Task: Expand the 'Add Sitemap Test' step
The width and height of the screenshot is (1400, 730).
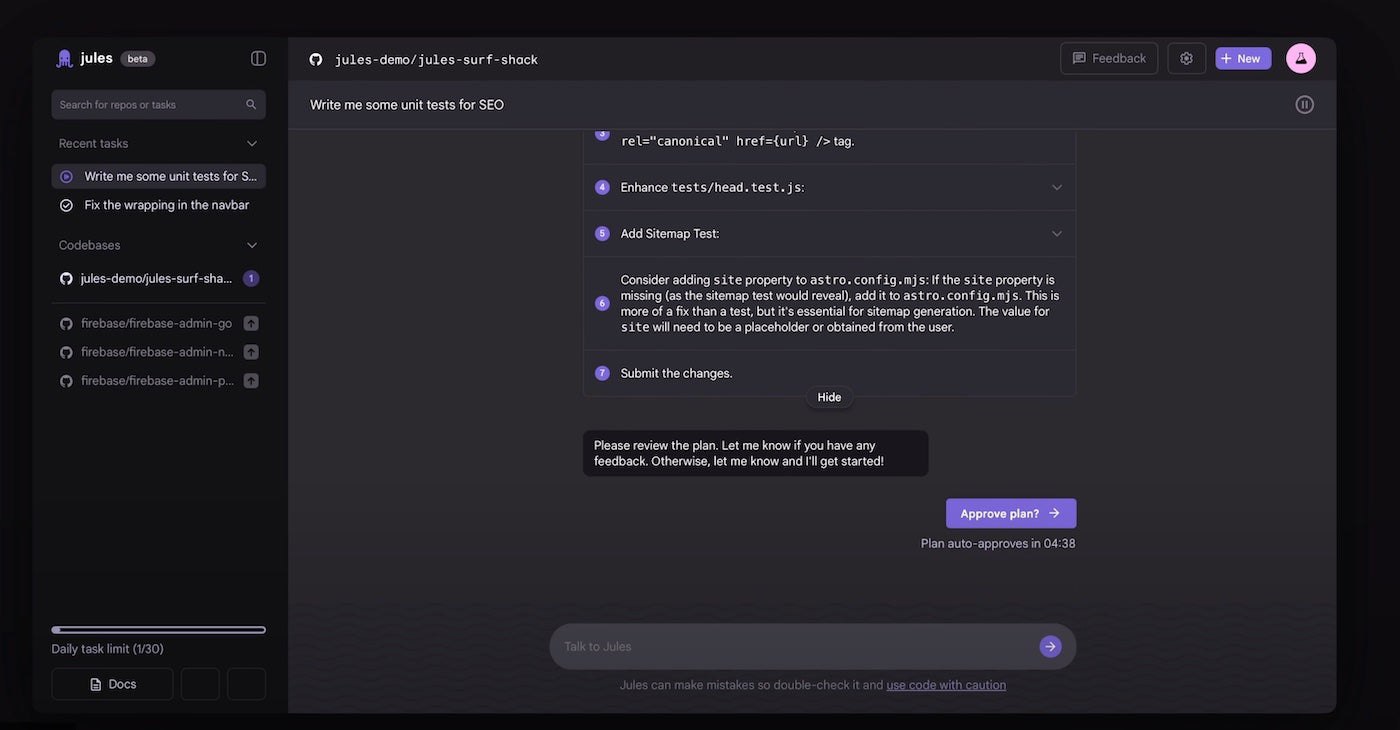Action: [1056, 233]
